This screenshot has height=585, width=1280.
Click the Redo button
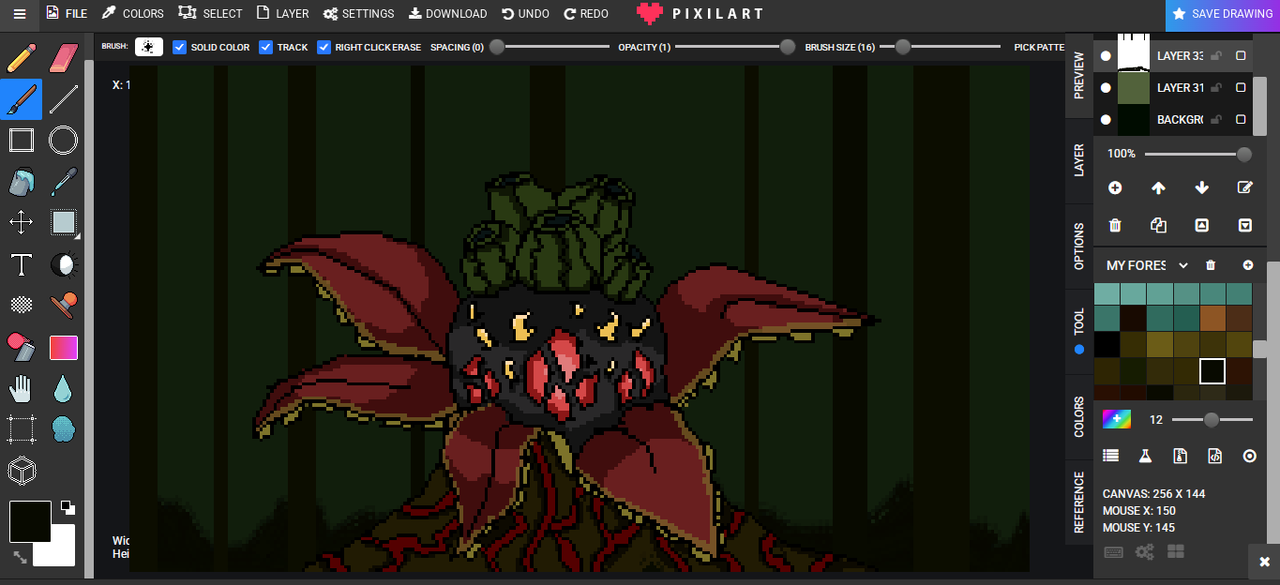586,14
